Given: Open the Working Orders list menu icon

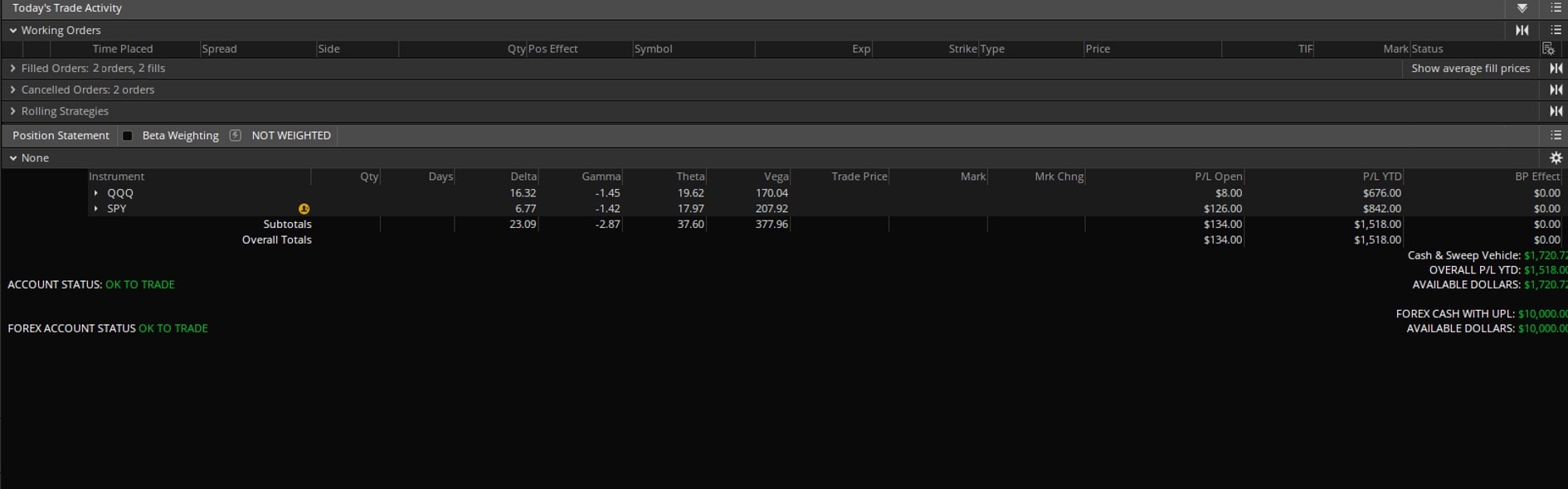Looking at the screenshot, I should [x=1556, y=31].
